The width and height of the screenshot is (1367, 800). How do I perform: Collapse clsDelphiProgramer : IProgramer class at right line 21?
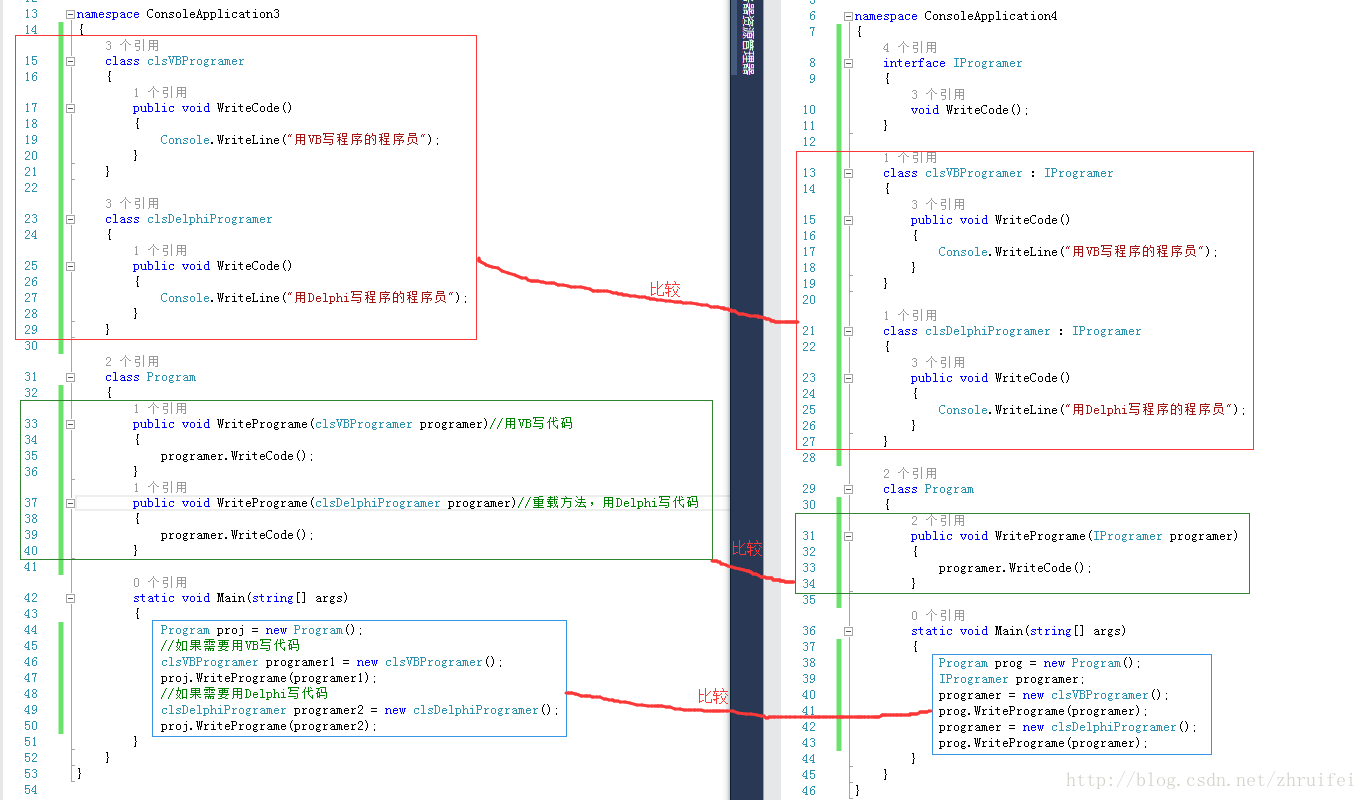(x=848, y=331)
